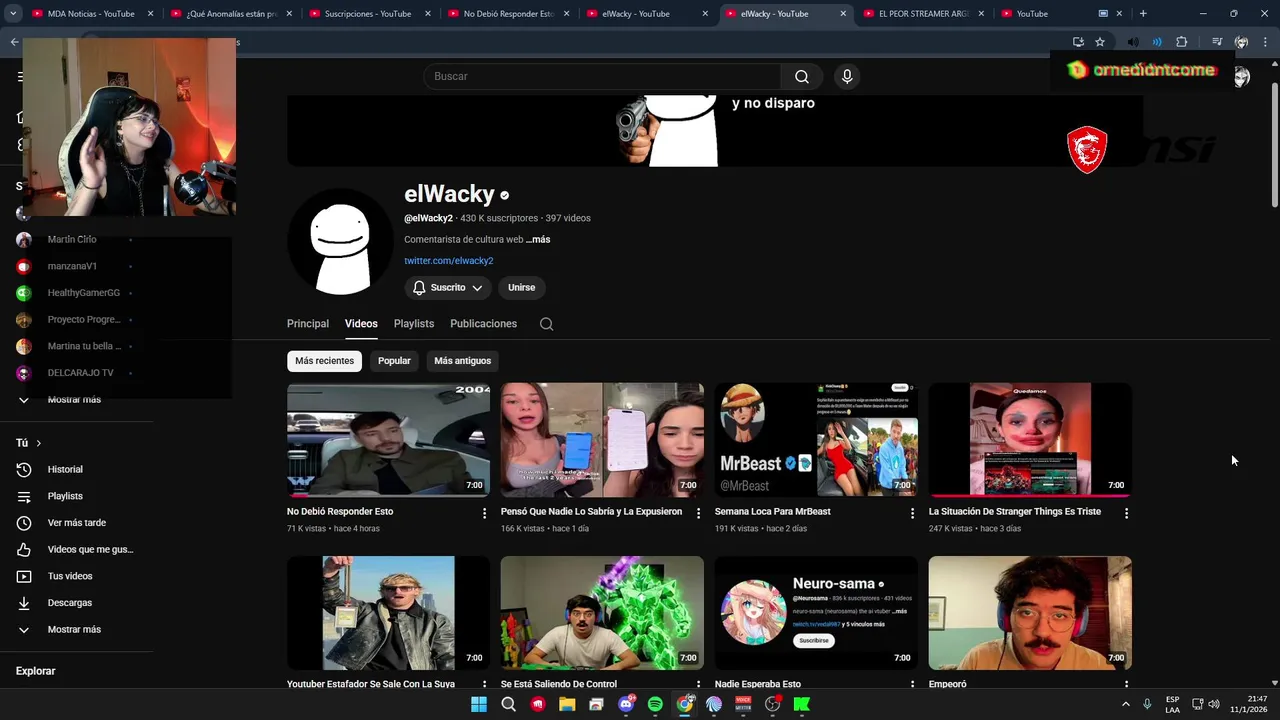The image size is (1280, 720).
Task: Open Se Está Saliendo De Control thumbnail
Action: click(602, 613)
